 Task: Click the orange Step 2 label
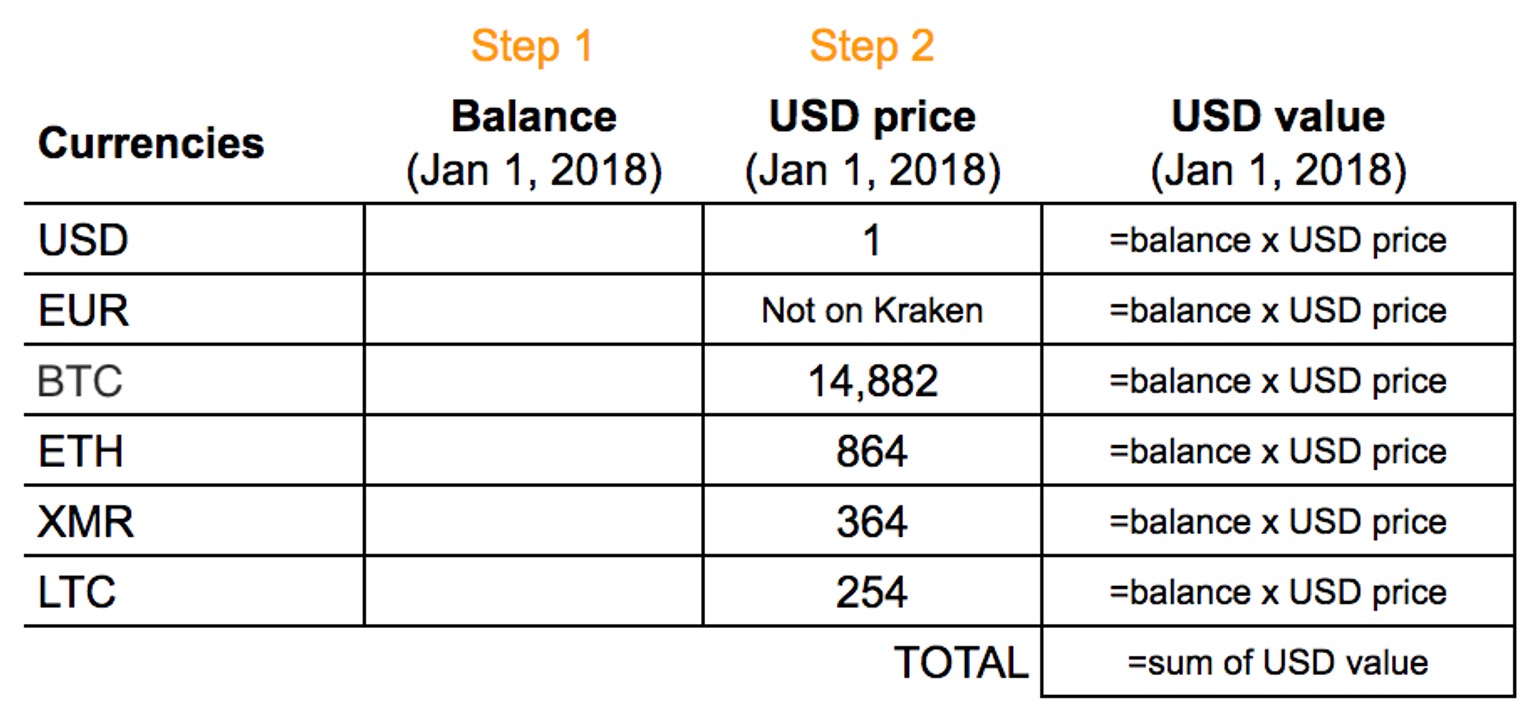point(872,46)
